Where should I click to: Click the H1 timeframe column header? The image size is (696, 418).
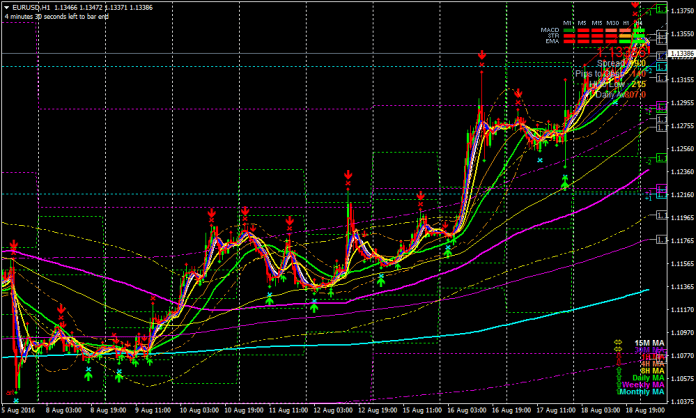(x=626, y=22)
